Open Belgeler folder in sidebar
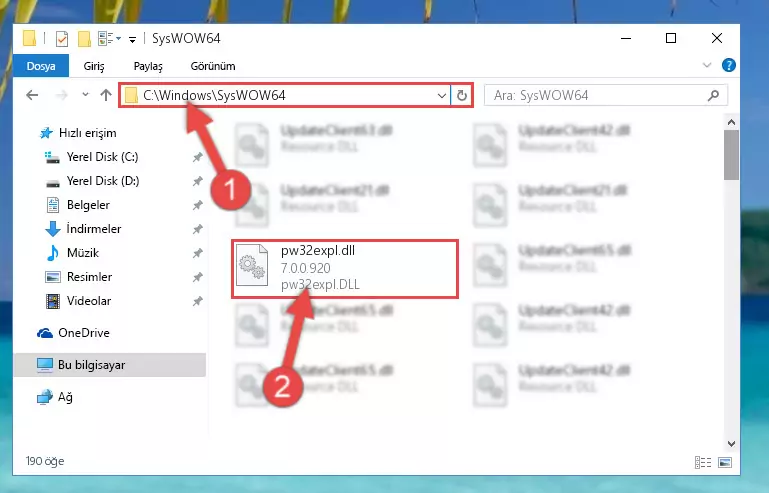The image size is (769, 493). click(x=77, y=205)
